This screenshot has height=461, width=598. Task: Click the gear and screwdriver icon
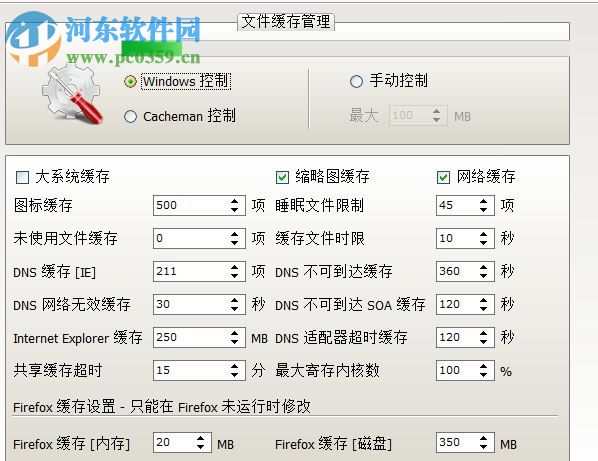[72, 95]
